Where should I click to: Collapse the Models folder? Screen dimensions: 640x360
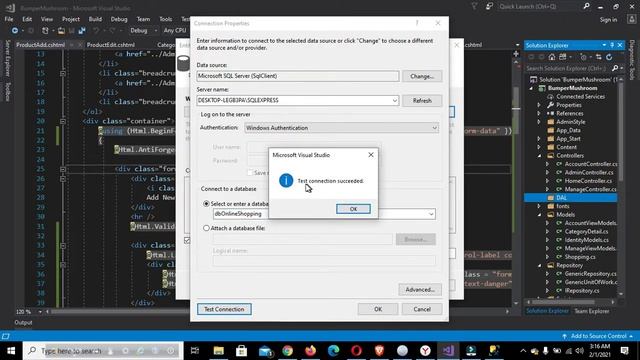point(539,214)
